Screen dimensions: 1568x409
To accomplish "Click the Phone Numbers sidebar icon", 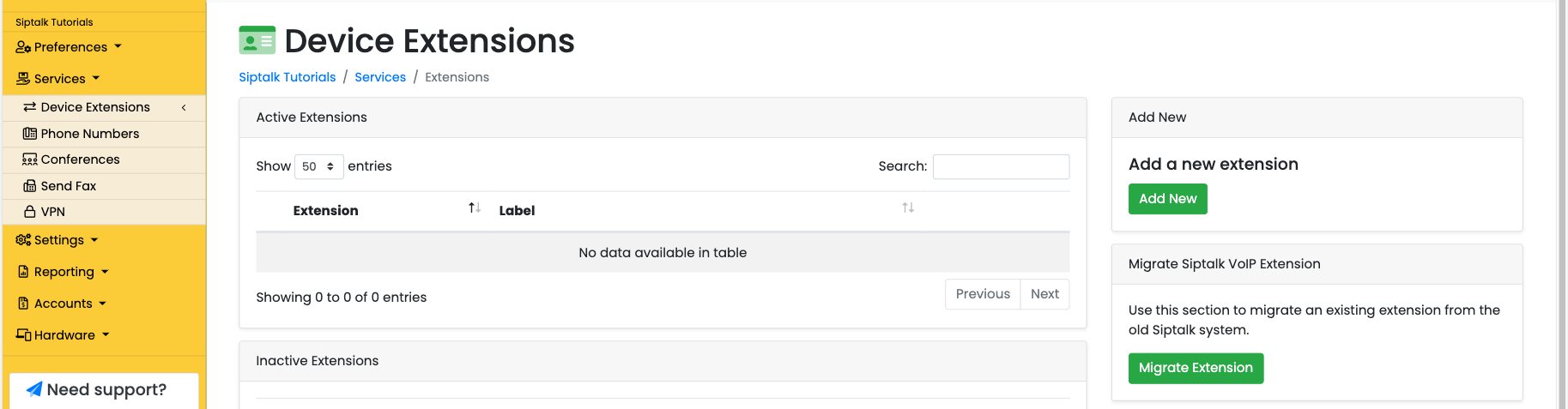I will click(x=30, y=134).
